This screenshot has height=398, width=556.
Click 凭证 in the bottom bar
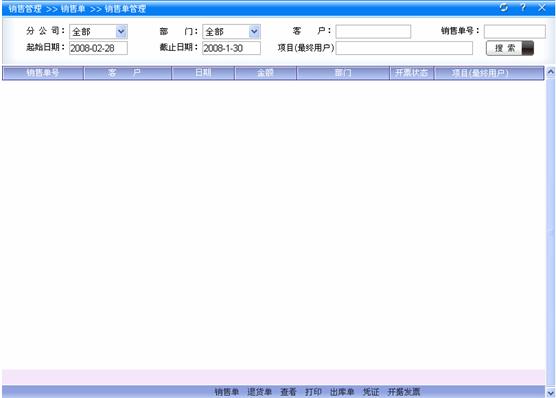pyautogui.click(x=371, y=392)
